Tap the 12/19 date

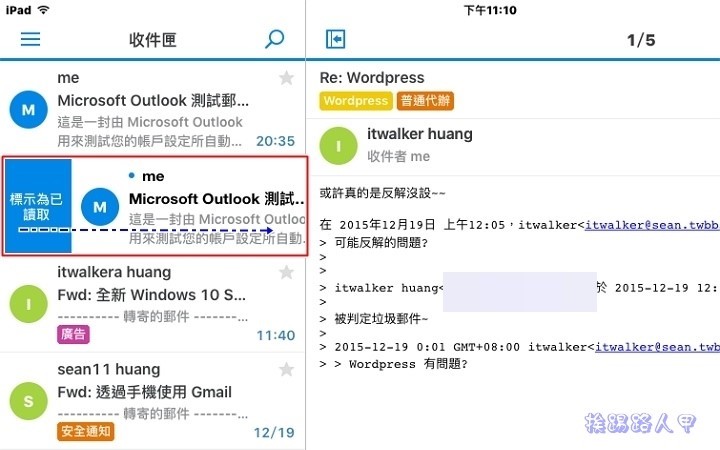(x=274, y=433)
